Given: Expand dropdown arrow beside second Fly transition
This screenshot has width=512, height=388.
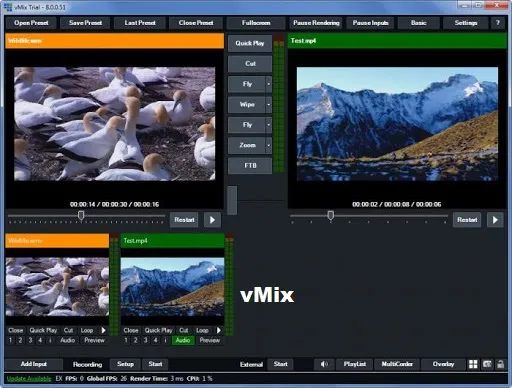Looking at the screenshot, I should click(x=269, y=125).
